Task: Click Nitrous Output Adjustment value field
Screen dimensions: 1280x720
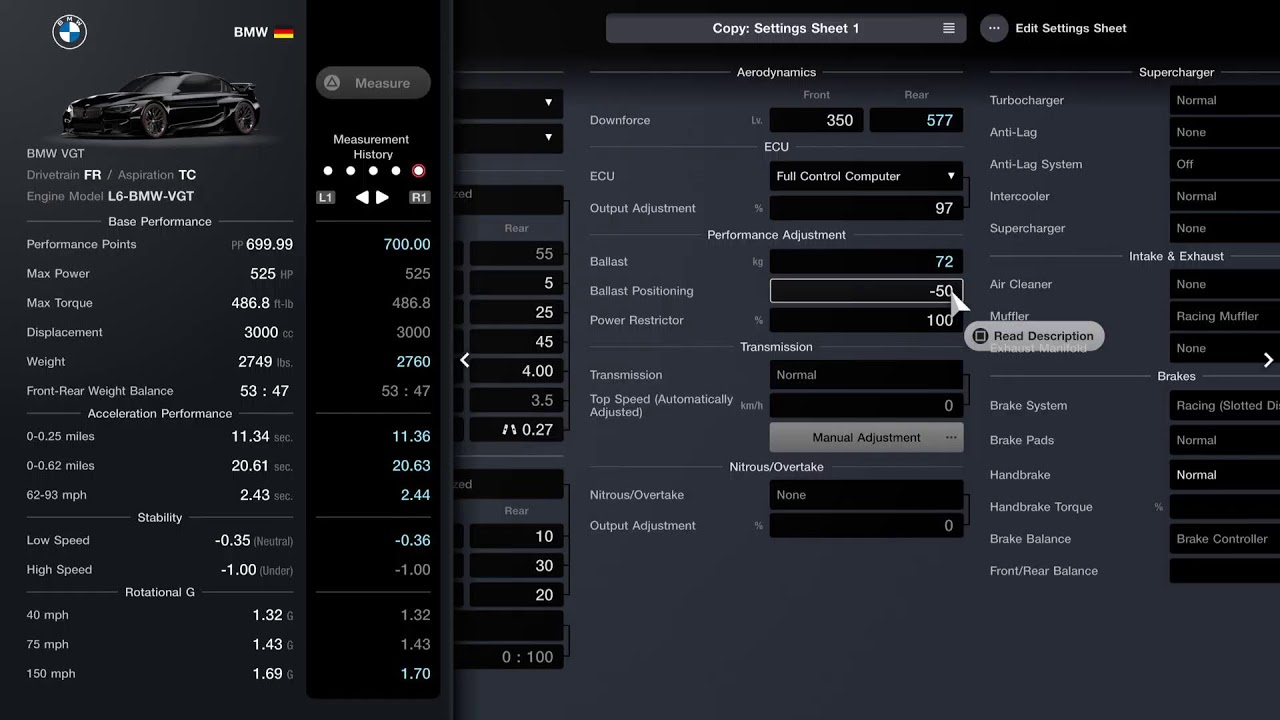Action: pyautogui.click(x=866, y=525)
